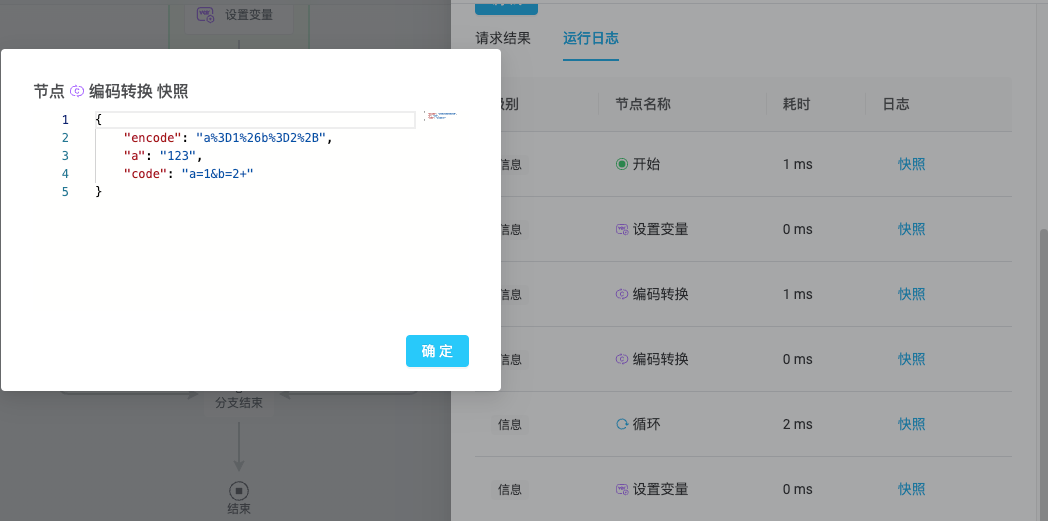This screenshot has width=1048, height=521.
Task: Click the code minimap in snapshot editor
Action: pos(441,118)
